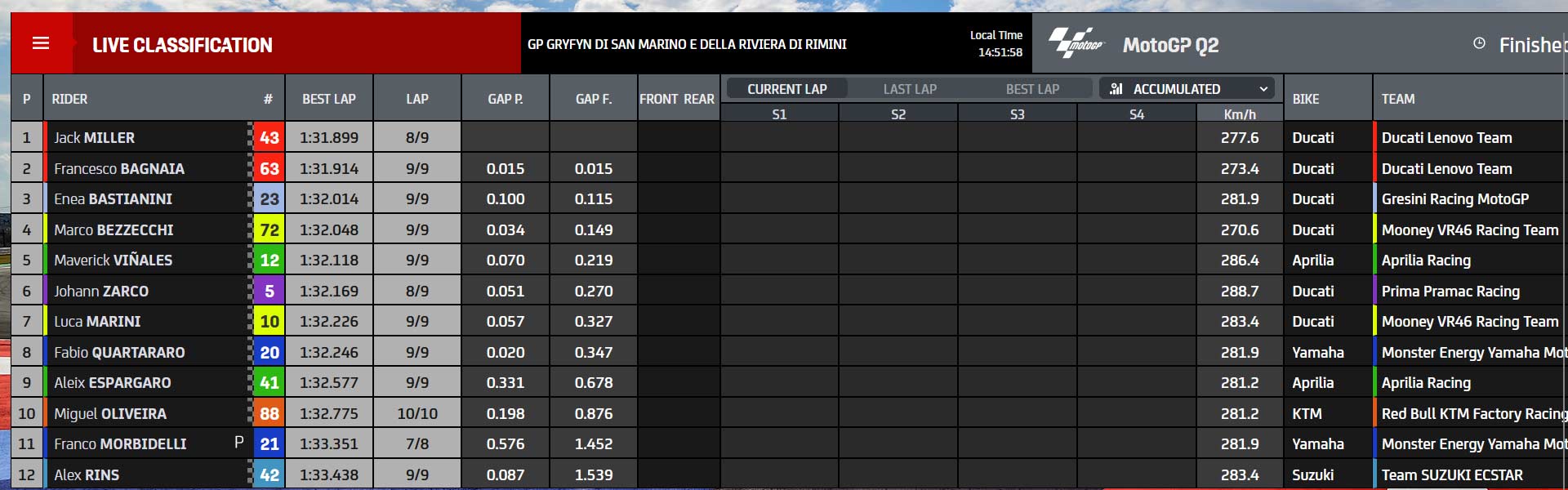This screenshot has width=1568, height=490.
Task: Click Team SUZUKI ECSTAR team name
Action: [1452, 475]
